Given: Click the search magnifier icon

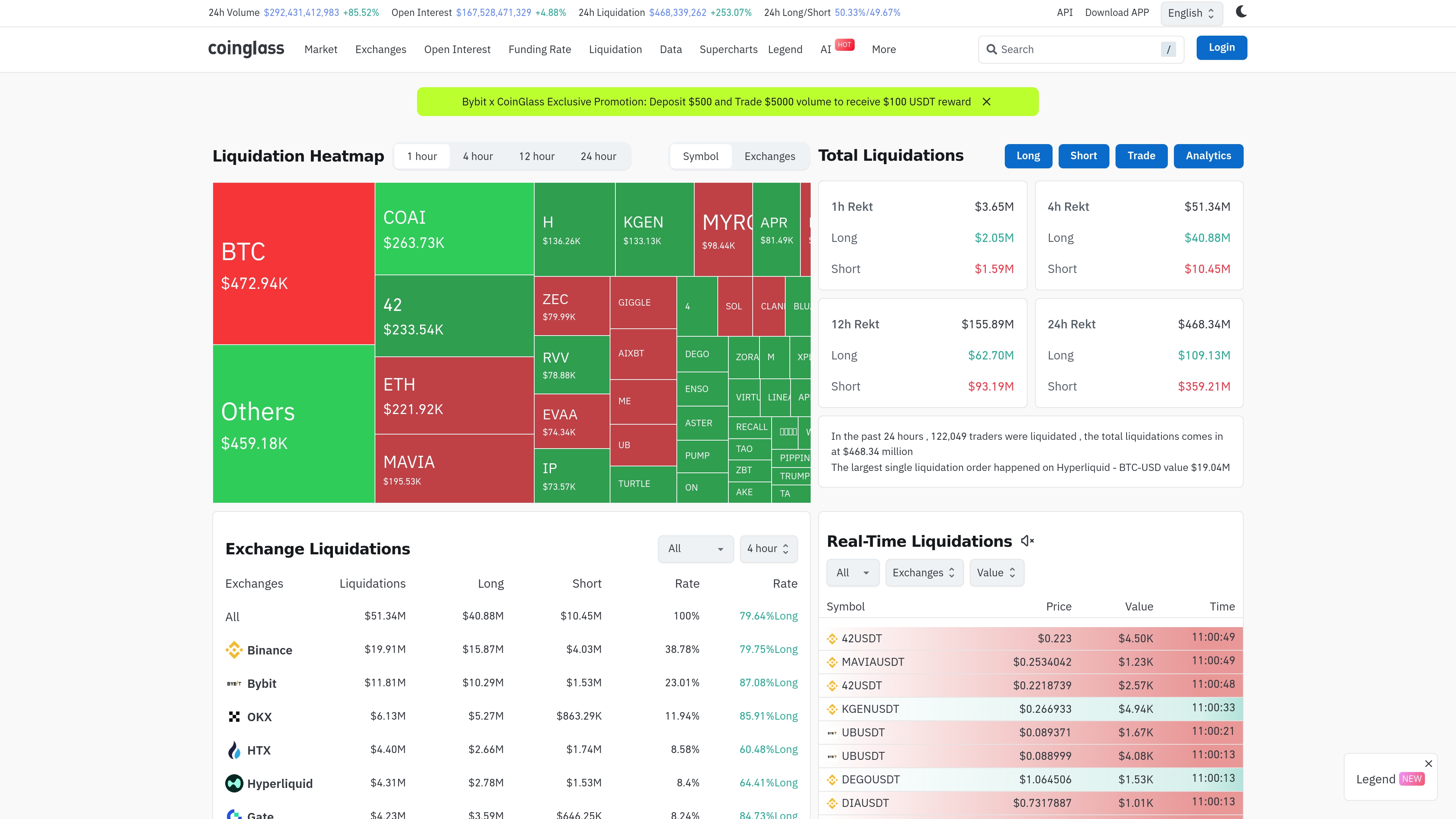Looking at the screenshot, I should pos(992,49).
